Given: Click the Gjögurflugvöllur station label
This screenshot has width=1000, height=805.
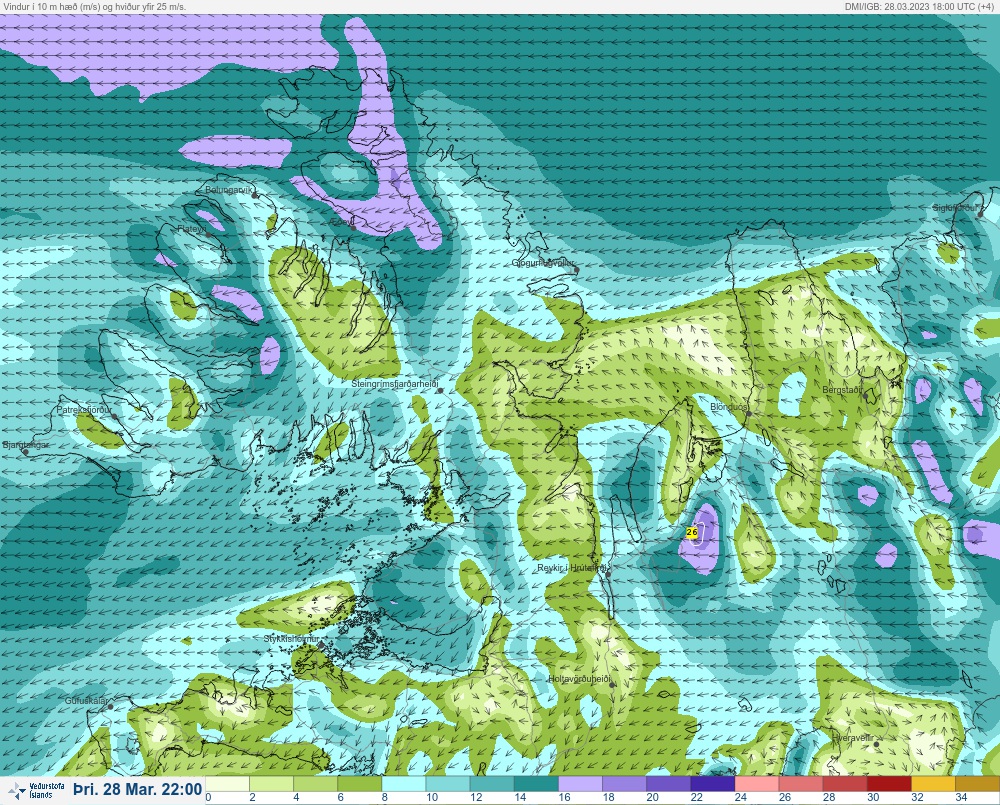Looking at the screenshot, I should tap(543, 263).
